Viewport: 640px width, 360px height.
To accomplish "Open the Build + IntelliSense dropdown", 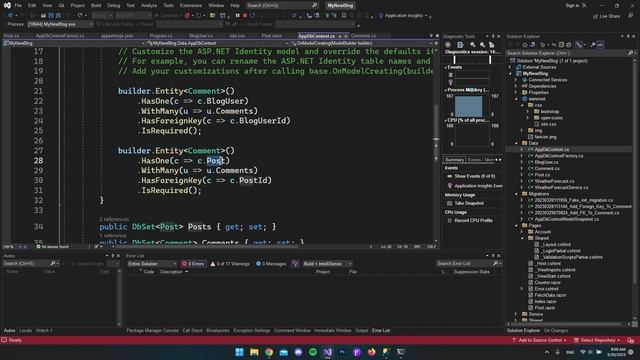I will coord(327,264).
